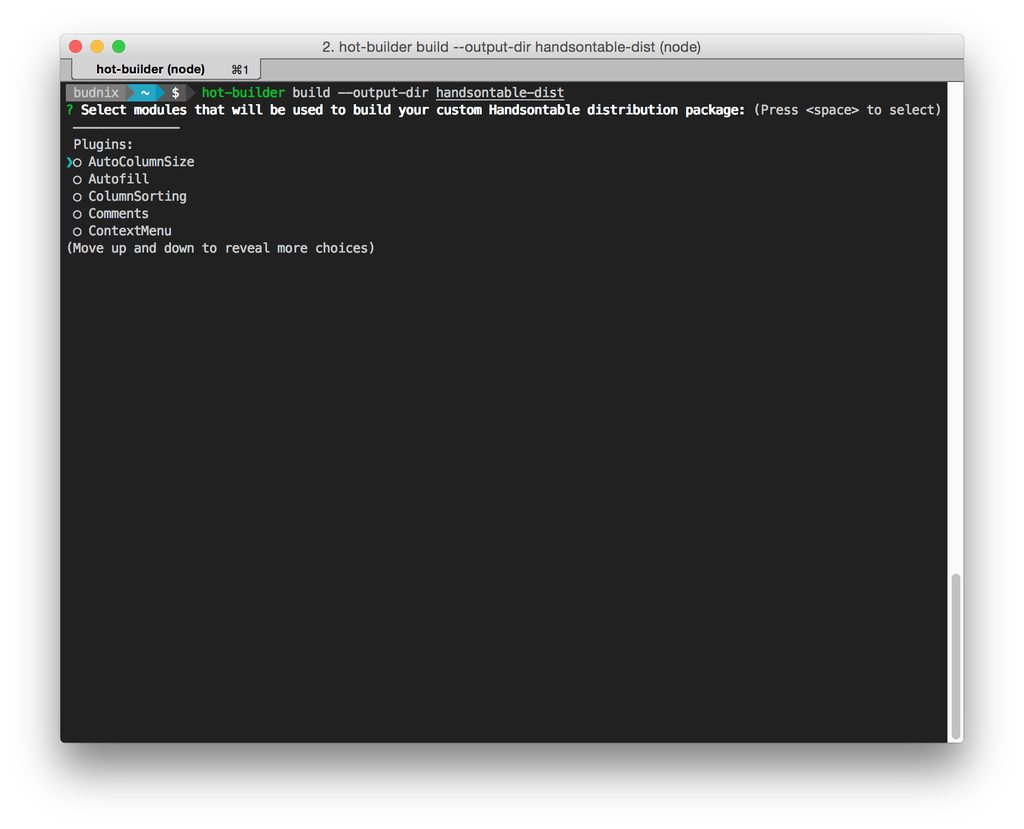Click the Comments text label
The width and height of the screenshot is (1024, 829).
[x=118, y=214]
